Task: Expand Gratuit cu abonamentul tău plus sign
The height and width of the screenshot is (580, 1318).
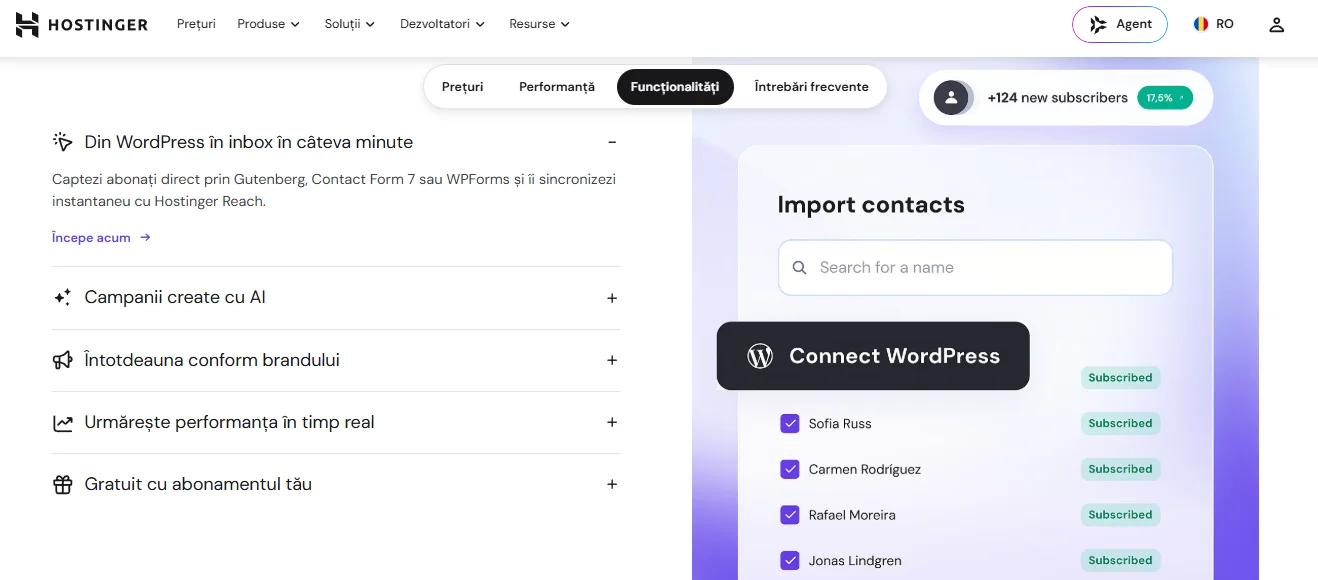Action: (x=612, y=484)
